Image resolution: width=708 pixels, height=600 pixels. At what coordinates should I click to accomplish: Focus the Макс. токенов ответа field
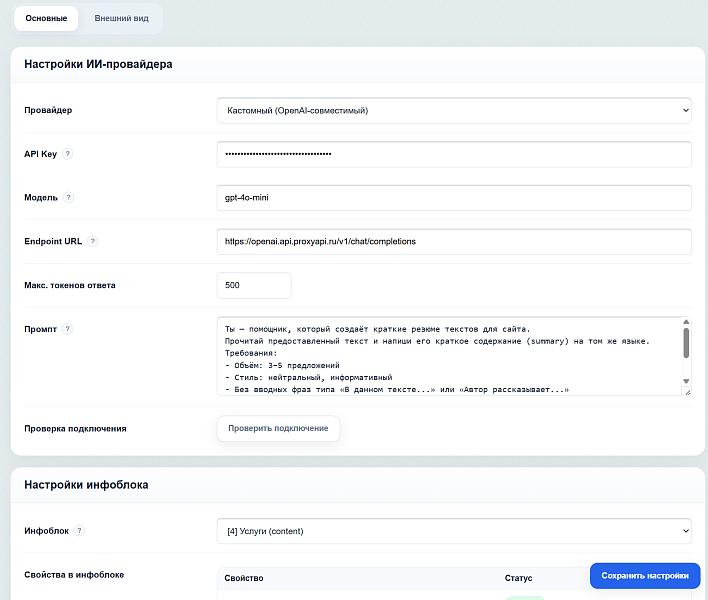pos(254,285)
